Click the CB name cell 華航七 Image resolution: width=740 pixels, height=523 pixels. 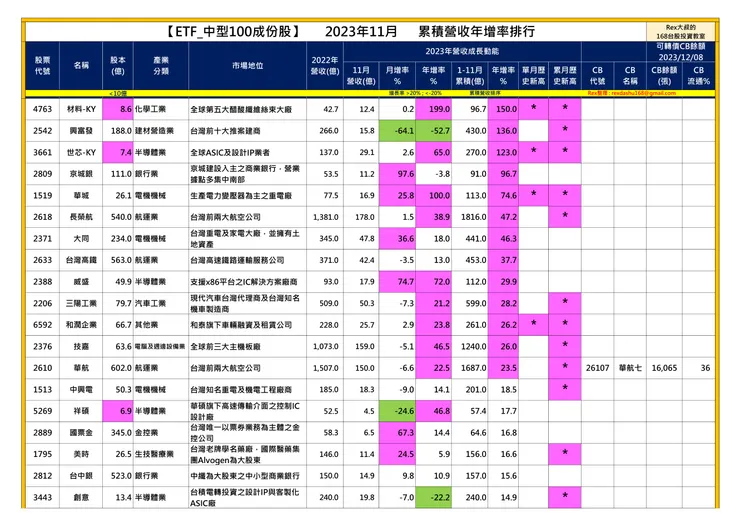coord(630,368)
